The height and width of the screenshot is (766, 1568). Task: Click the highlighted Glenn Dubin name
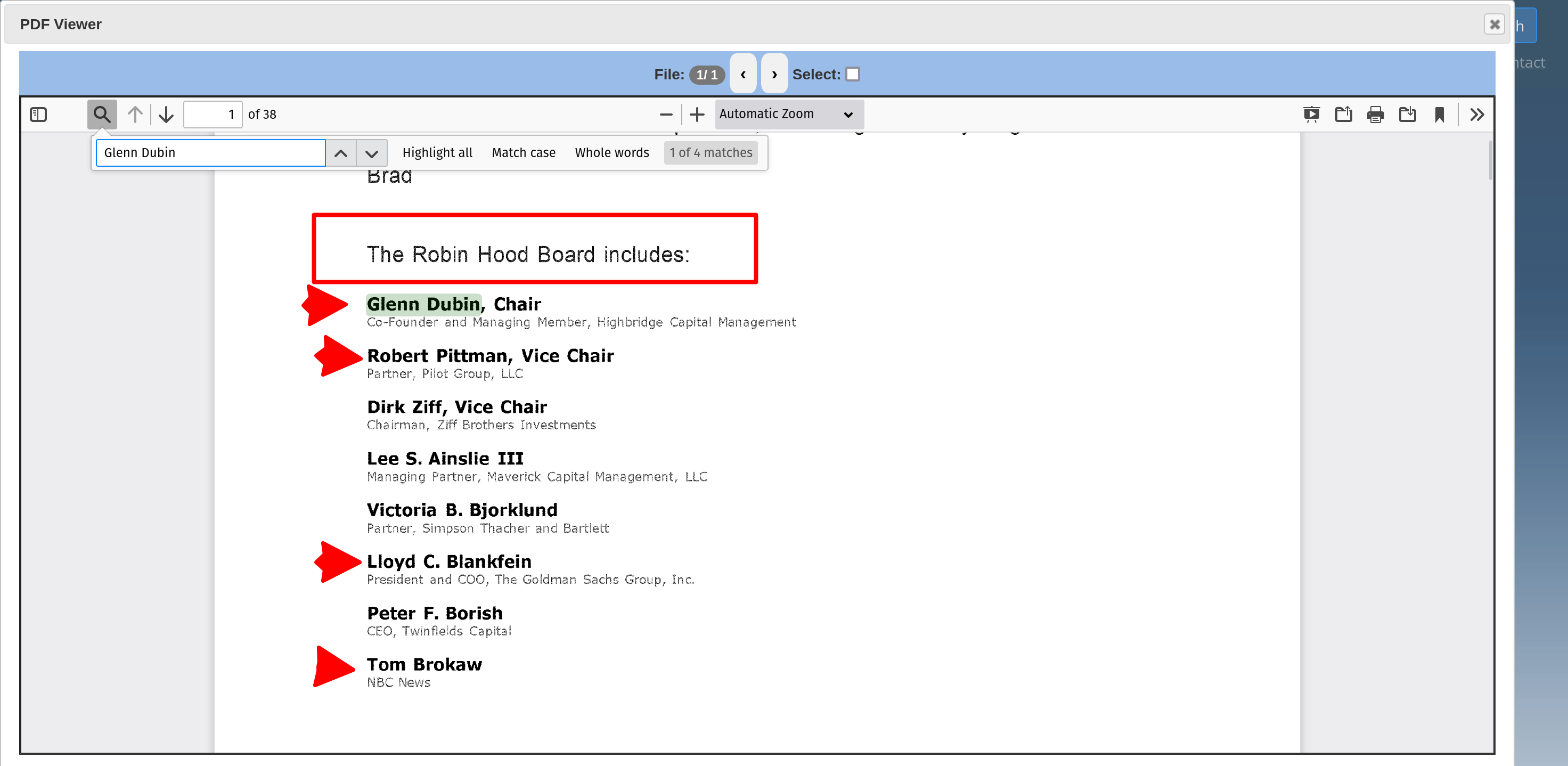(x=423, y=304)
